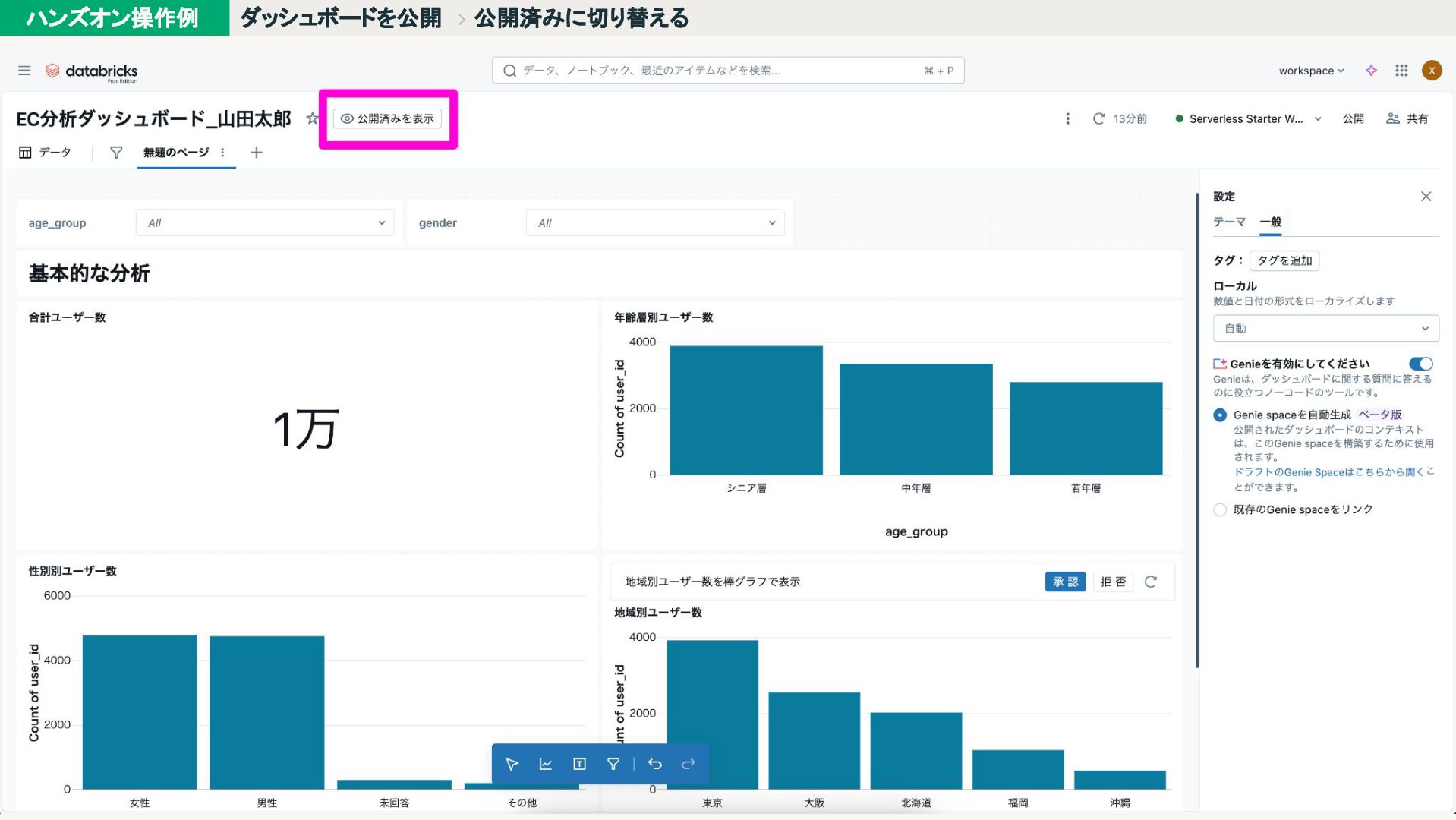The height and width of the screenshot is (820, 1456).
Task: Open the apps grid icon
Action: (x=1401, y=71)
